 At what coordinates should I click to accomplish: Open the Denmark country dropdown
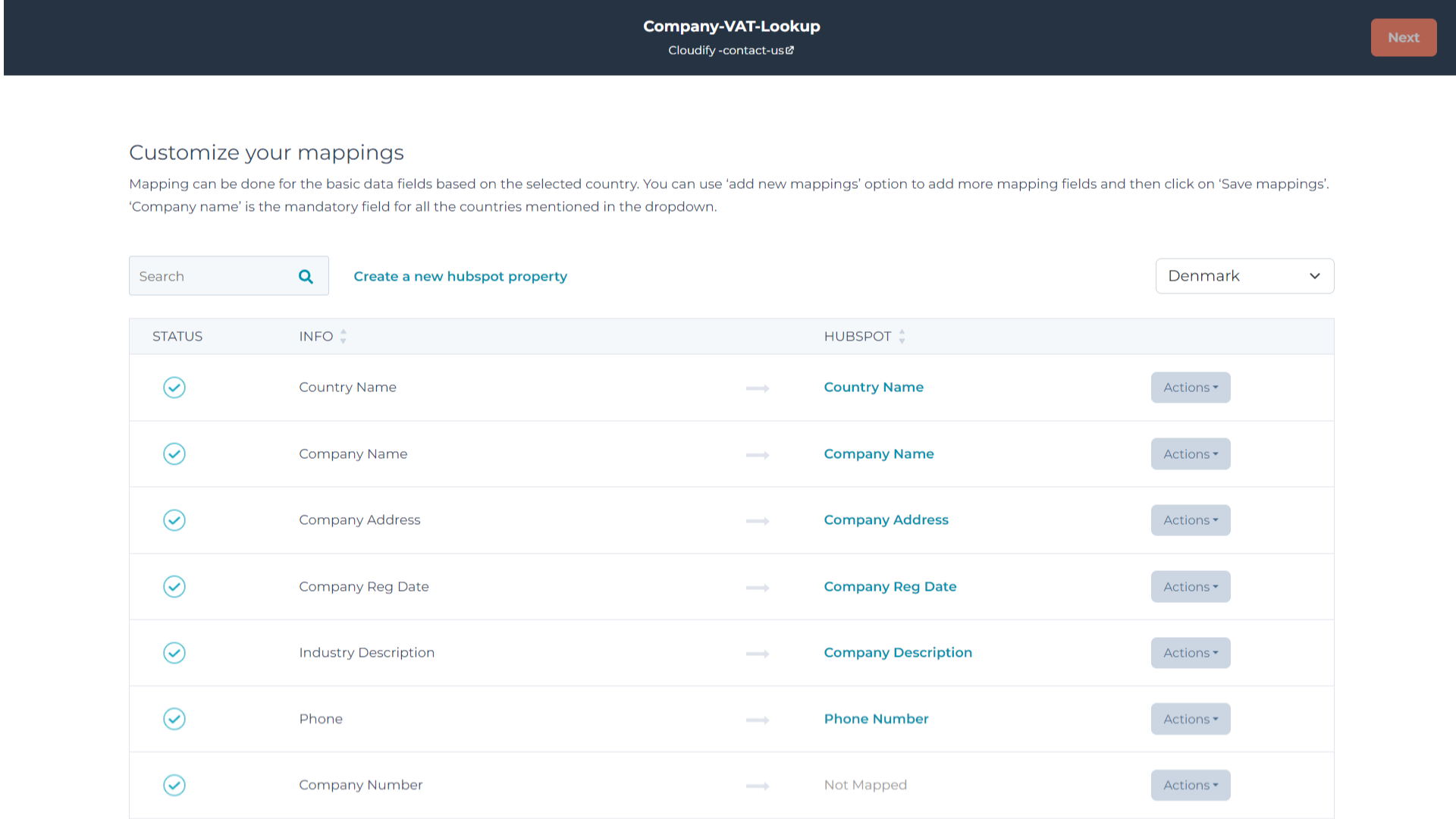1244,276
